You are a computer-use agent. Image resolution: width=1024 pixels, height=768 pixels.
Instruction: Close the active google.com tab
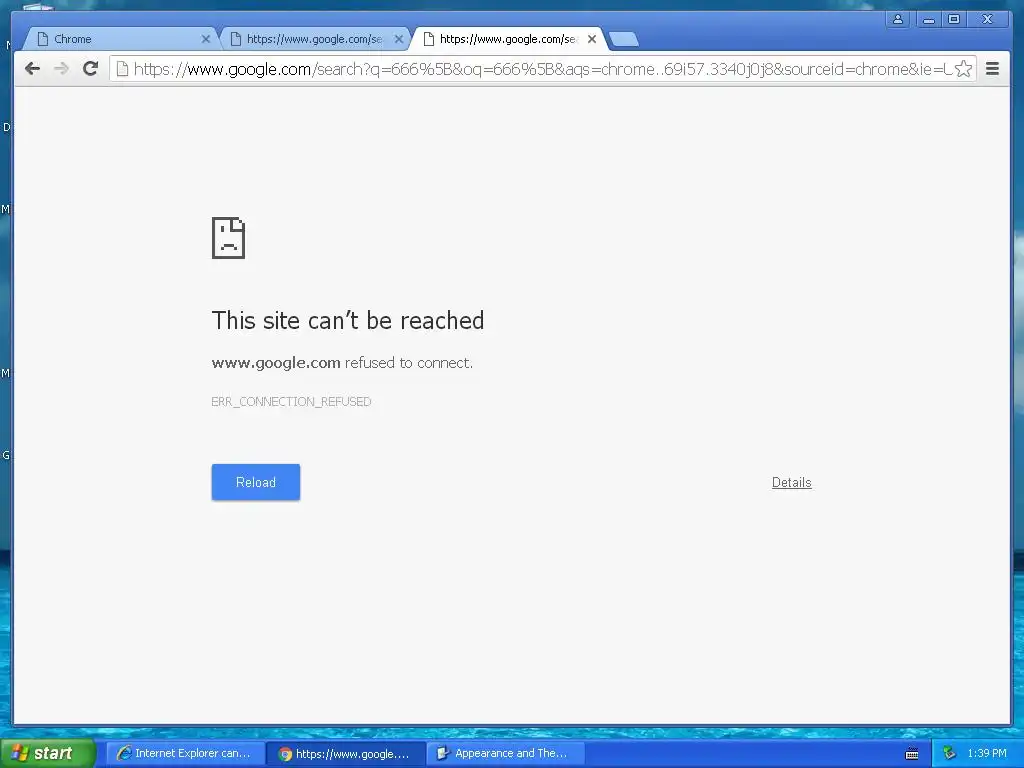click(x=592, y=39)
